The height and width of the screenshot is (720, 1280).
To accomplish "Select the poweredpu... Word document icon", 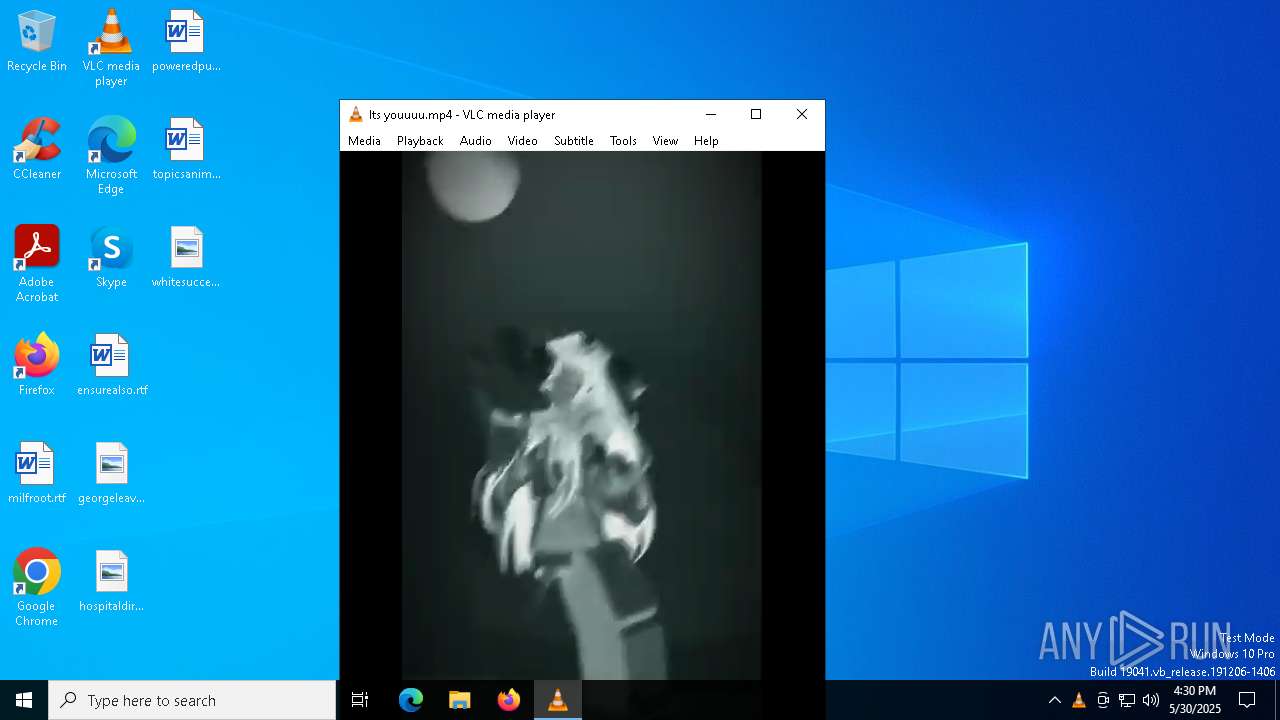I will 186,42.
